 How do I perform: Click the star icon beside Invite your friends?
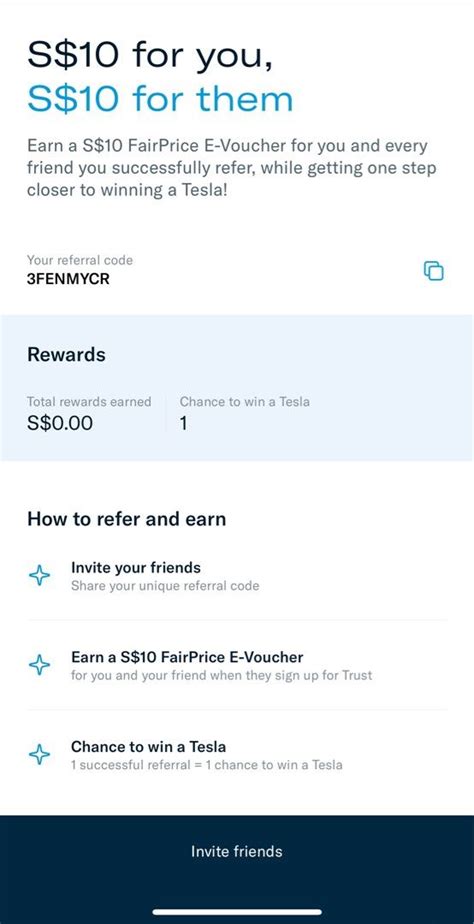tap(40, 576)
